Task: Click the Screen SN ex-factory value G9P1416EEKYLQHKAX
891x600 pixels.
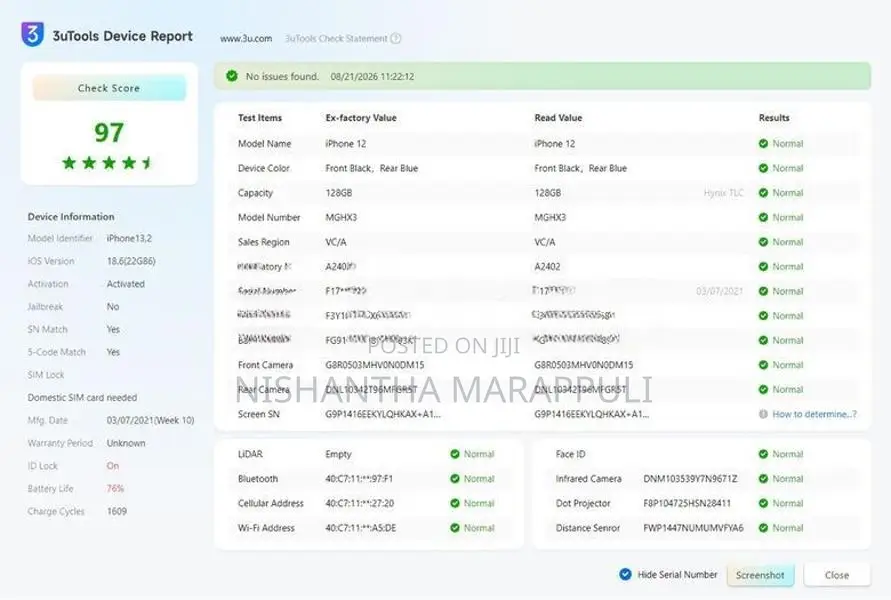Action: 383,414
